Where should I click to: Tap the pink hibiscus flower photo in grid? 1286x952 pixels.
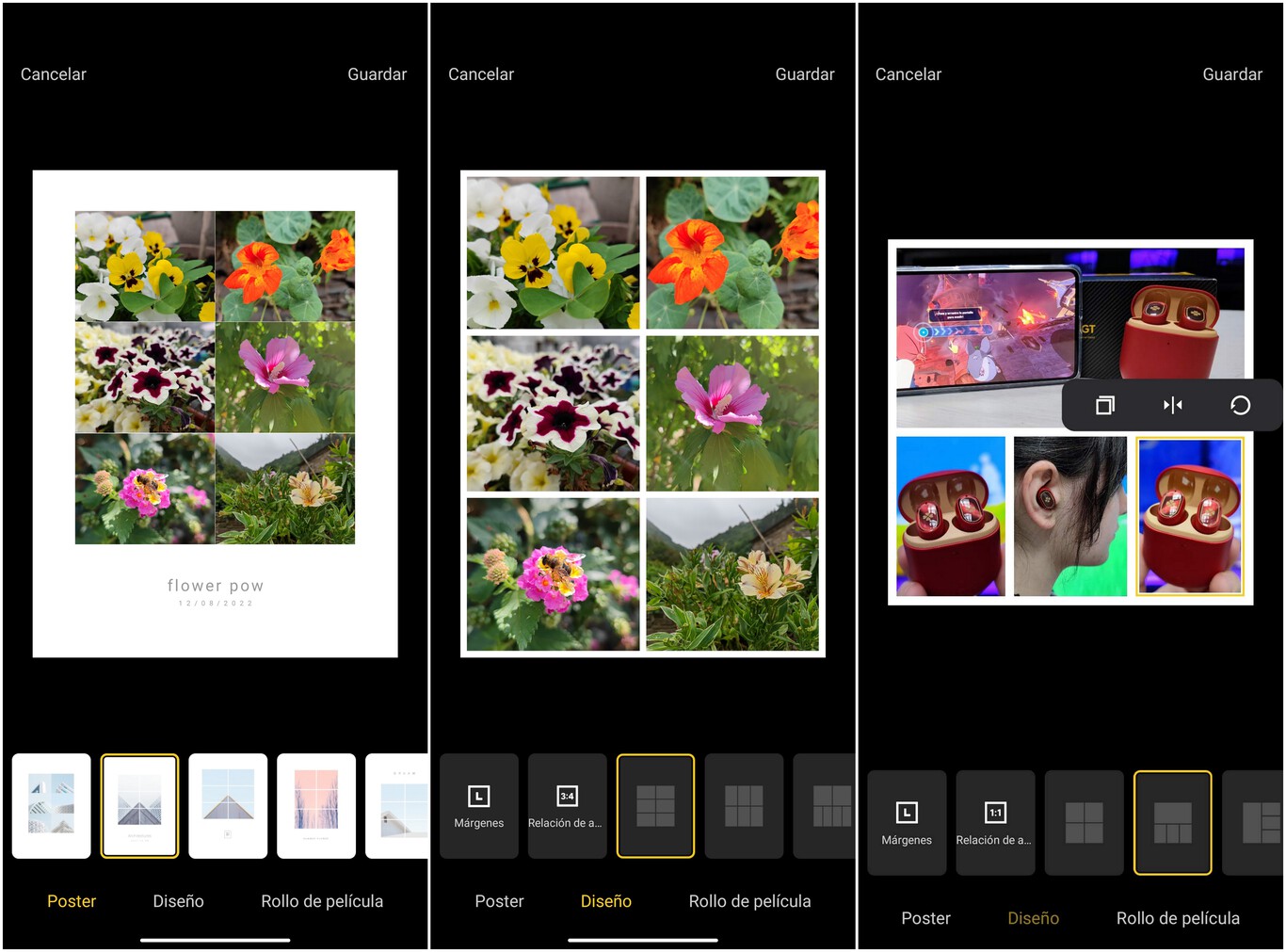[732, 414]
